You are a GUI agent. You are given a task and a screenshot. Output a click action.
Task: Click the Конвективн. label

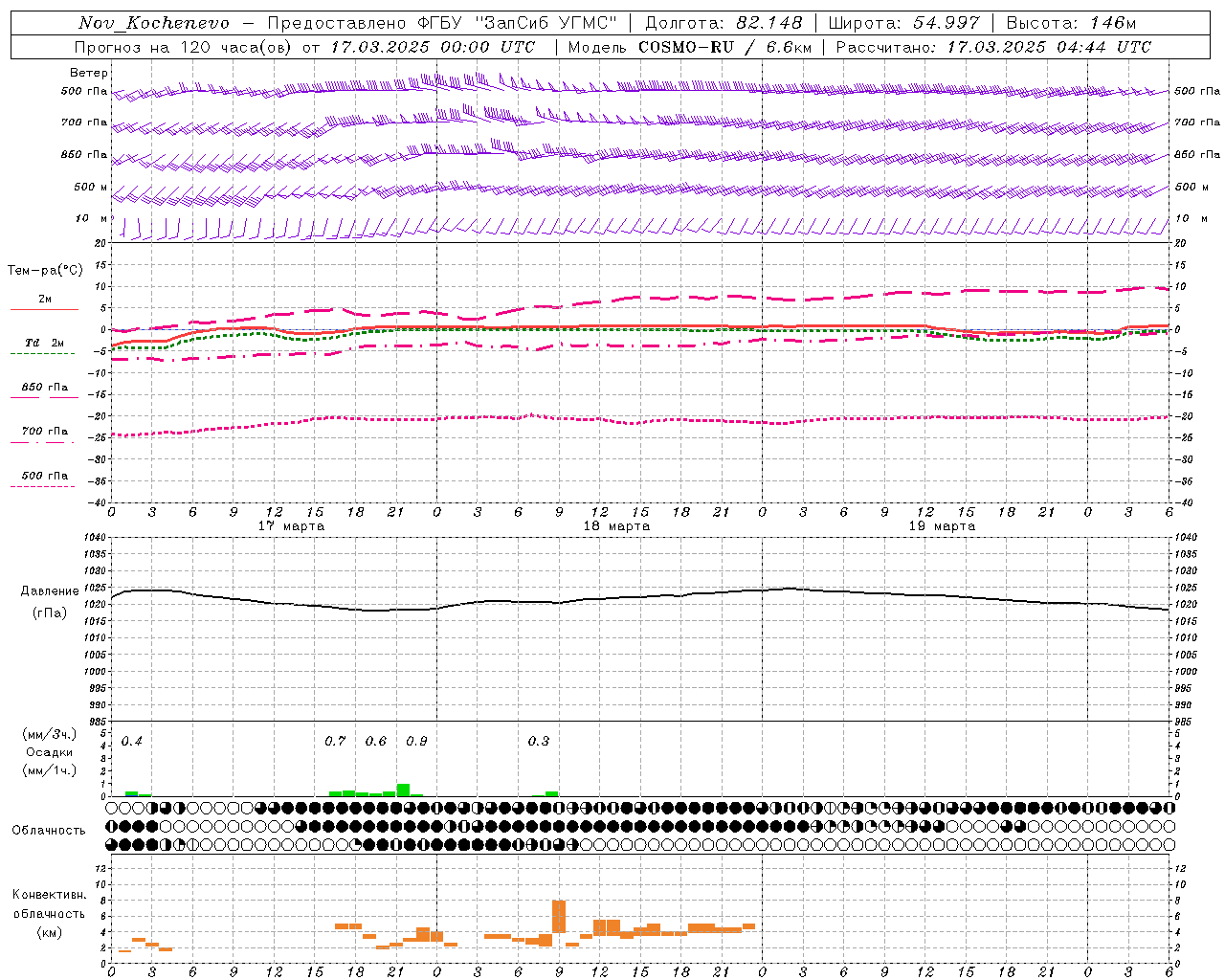click(50, 895)
